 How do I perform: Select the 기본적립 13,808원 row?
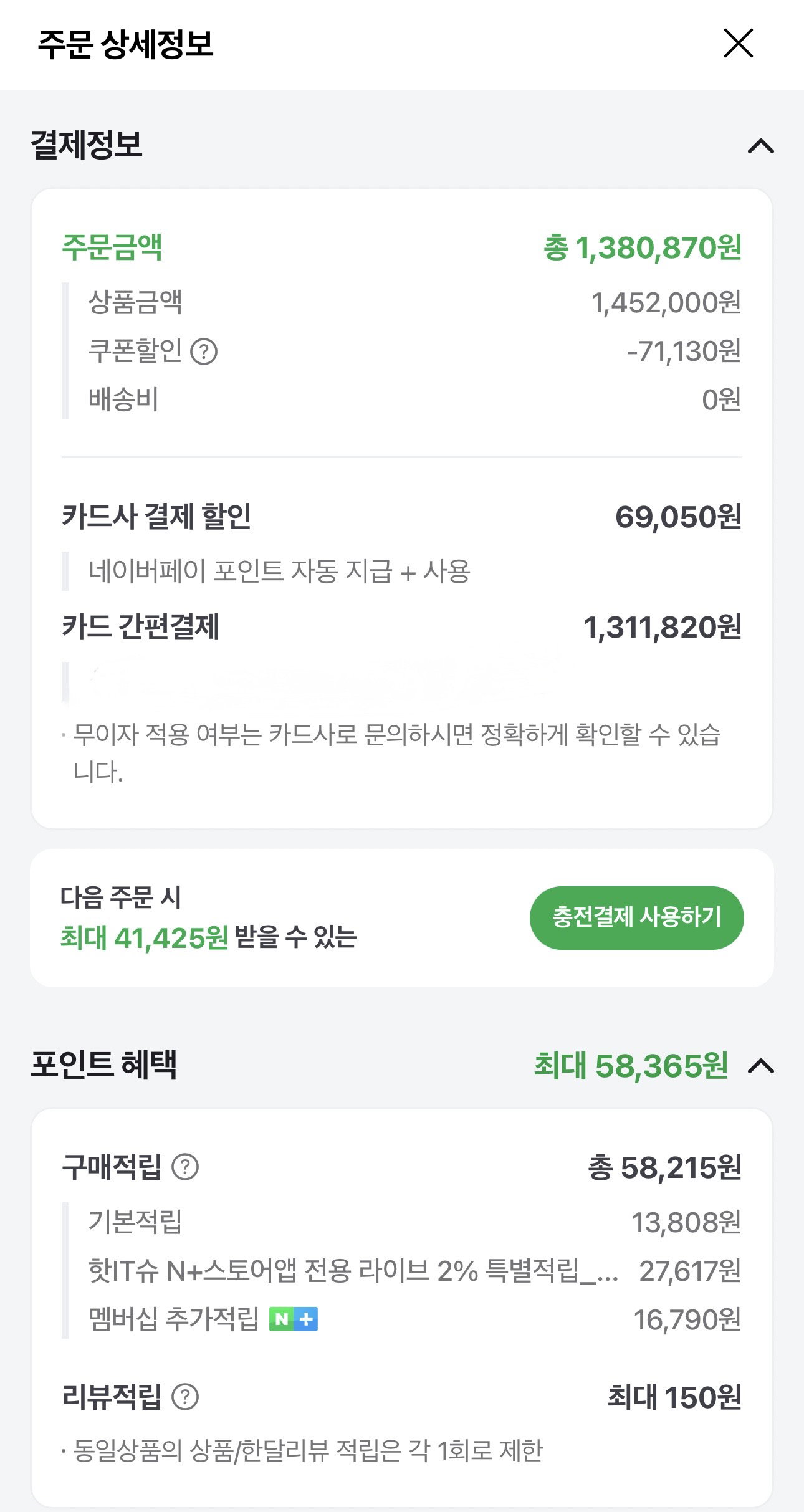point(414,1222)
